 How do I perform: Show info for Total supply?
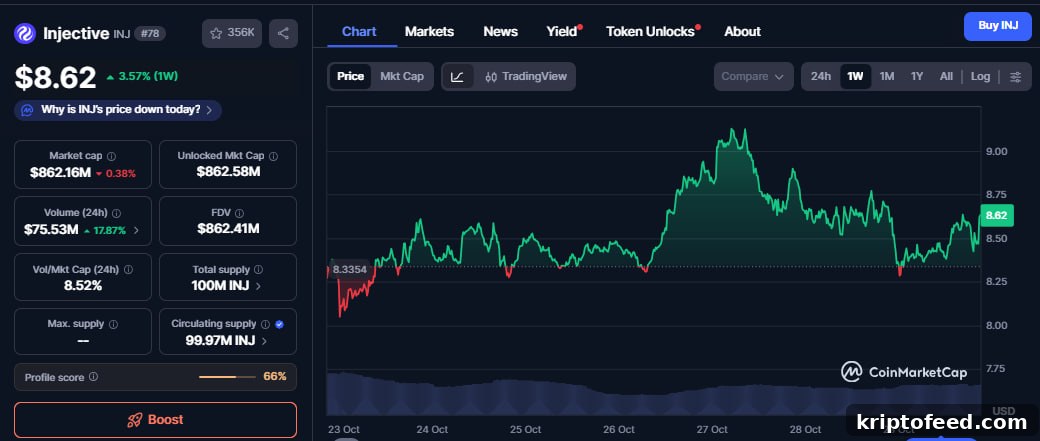point(259,270)
